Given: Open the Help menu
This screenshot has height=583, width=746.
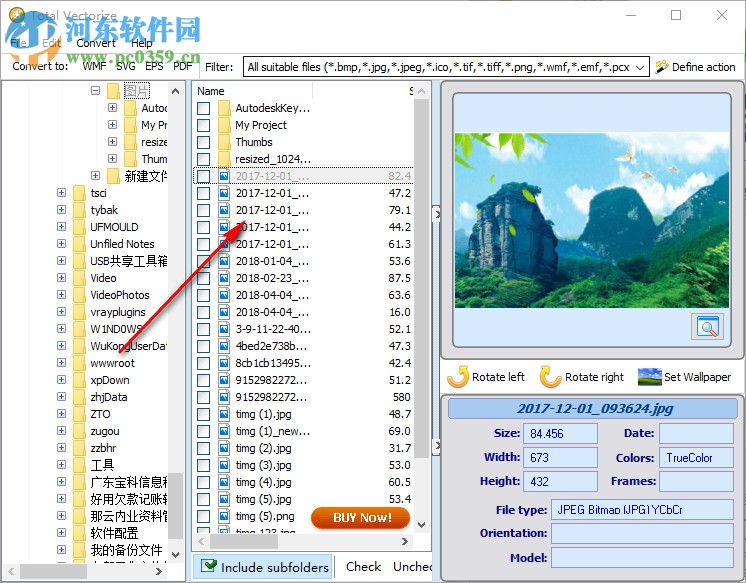Looking at the screenshot, I should 141,43.
